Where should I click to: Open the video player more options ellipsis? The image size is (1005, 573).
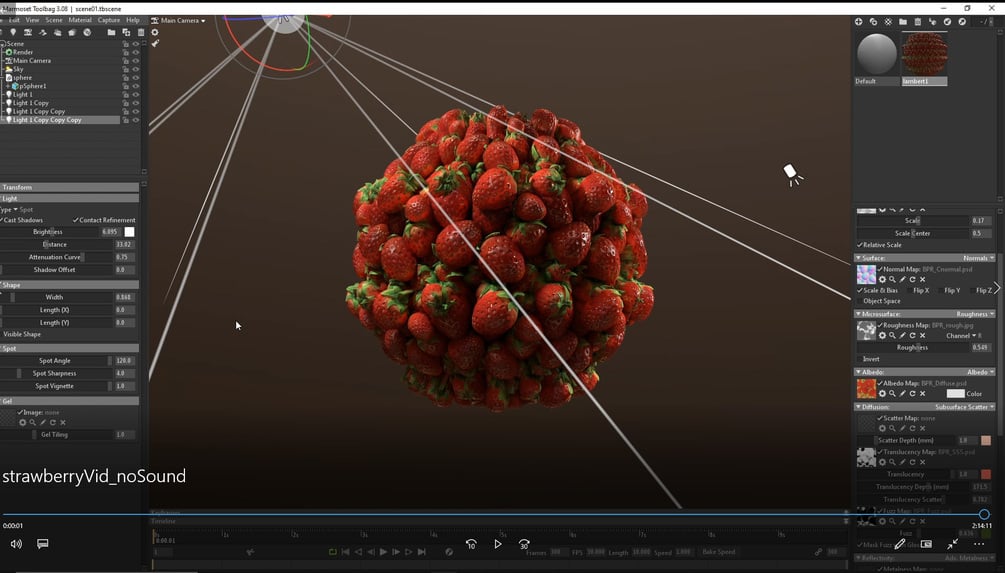(979, 544)
